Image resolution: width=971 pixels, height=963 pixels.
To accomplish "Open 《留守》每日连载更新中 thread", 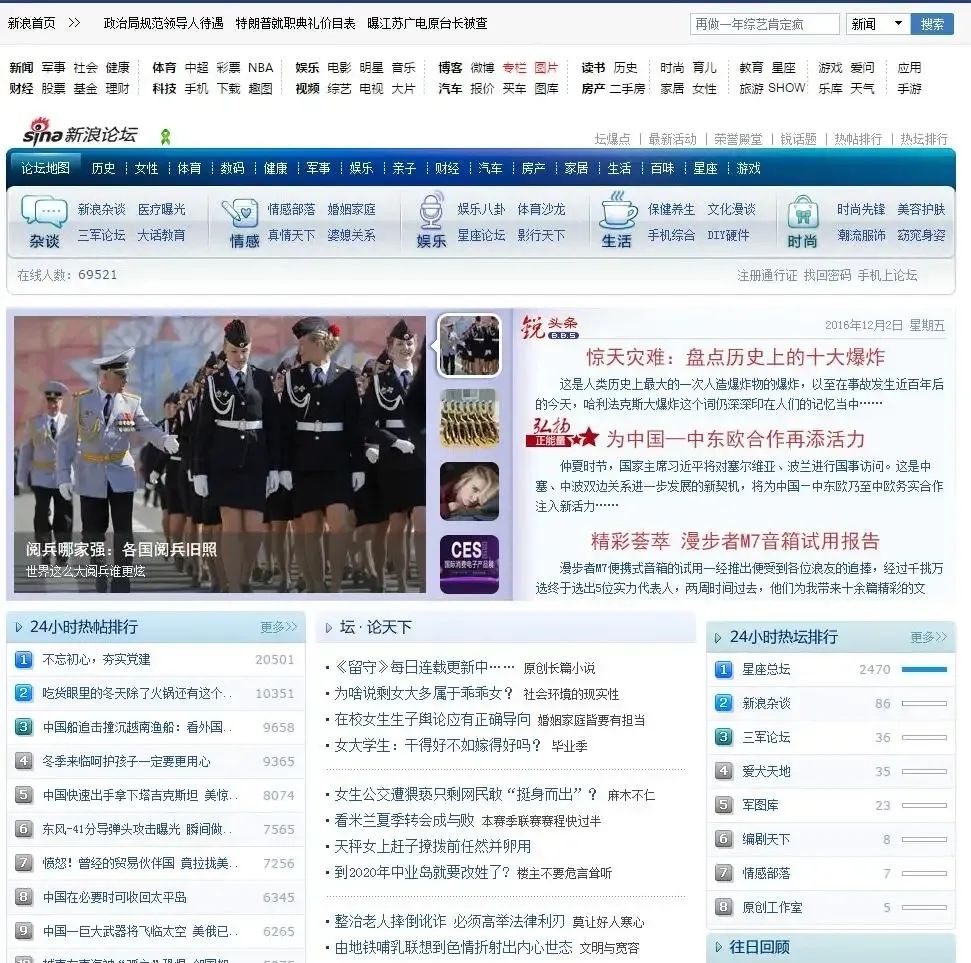I will pos(424,668).
